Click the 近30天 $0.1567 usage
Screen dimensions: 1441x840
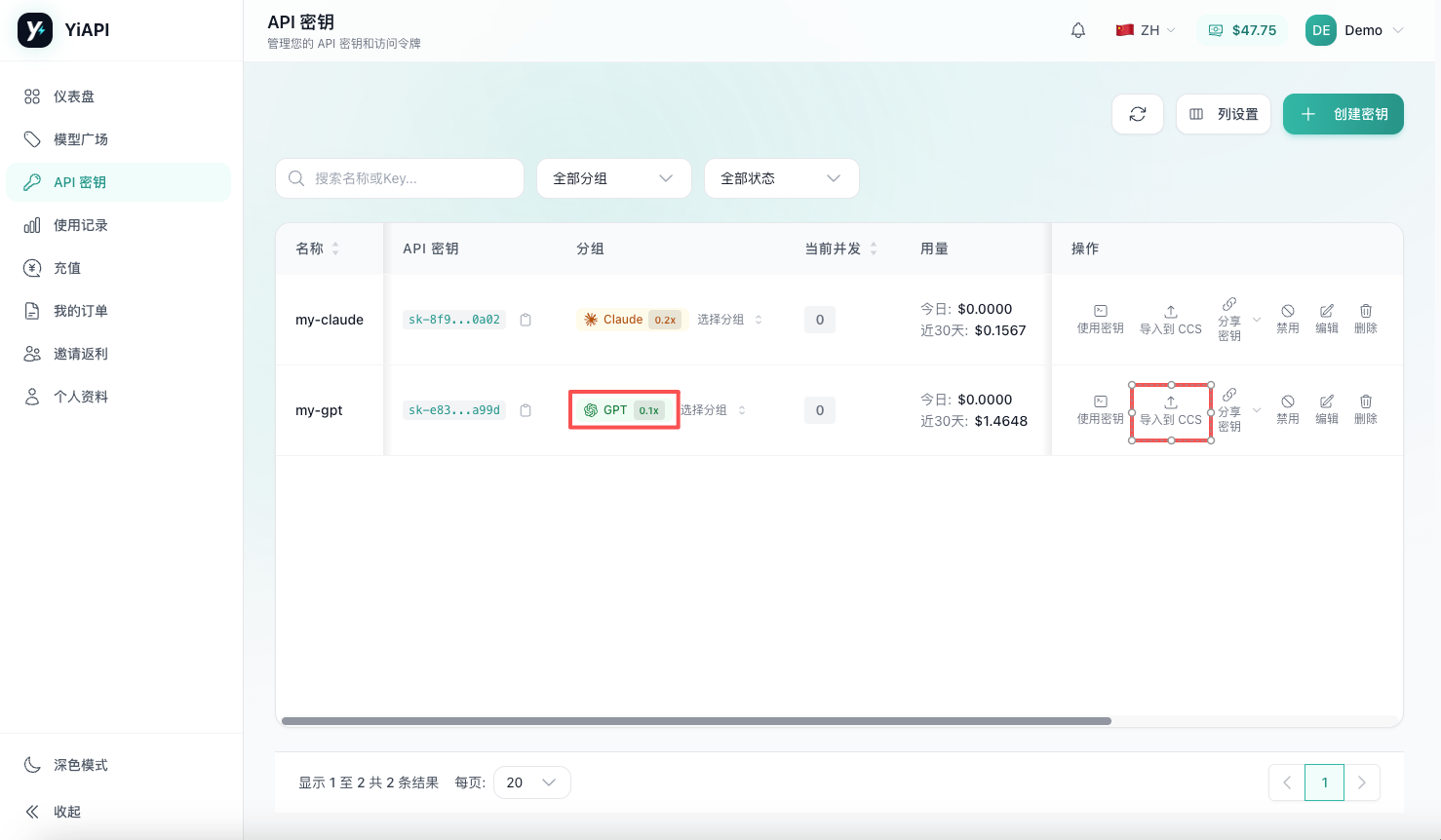tap(973, 330)
